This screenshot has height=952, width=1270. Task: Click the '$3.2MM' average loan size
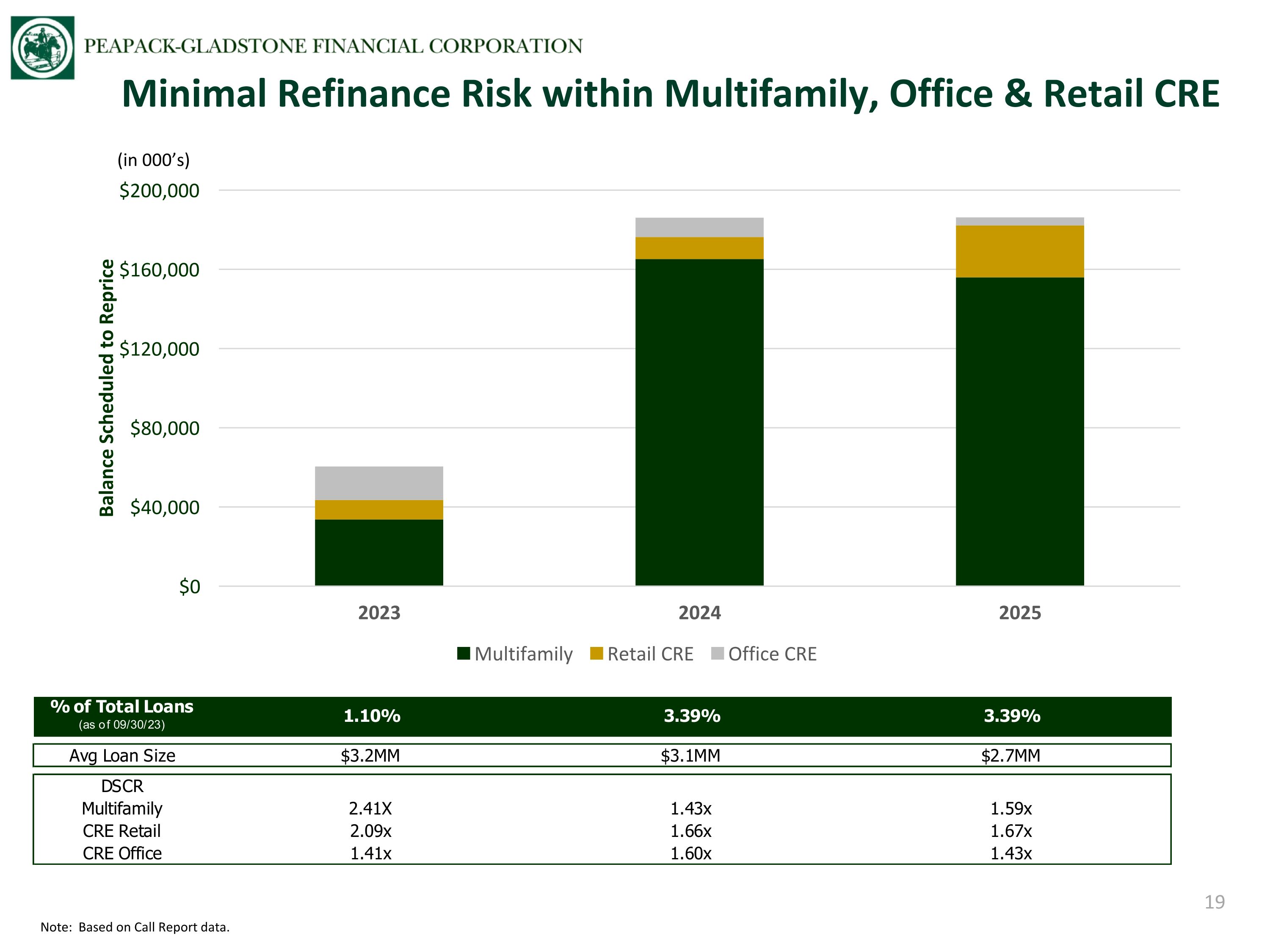coord(370,756)
